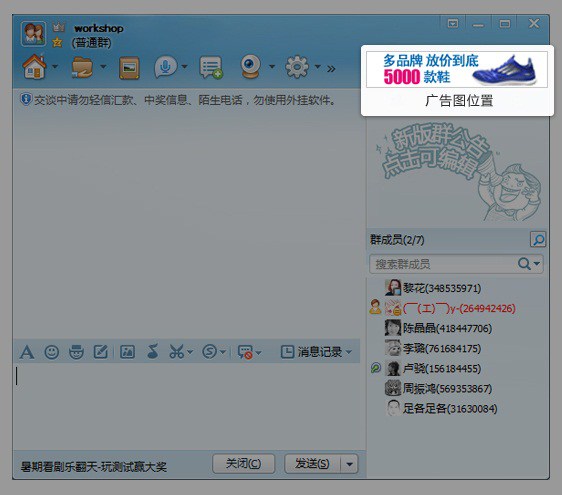Expand the settings gear dropdown arrow

[318, 66]
